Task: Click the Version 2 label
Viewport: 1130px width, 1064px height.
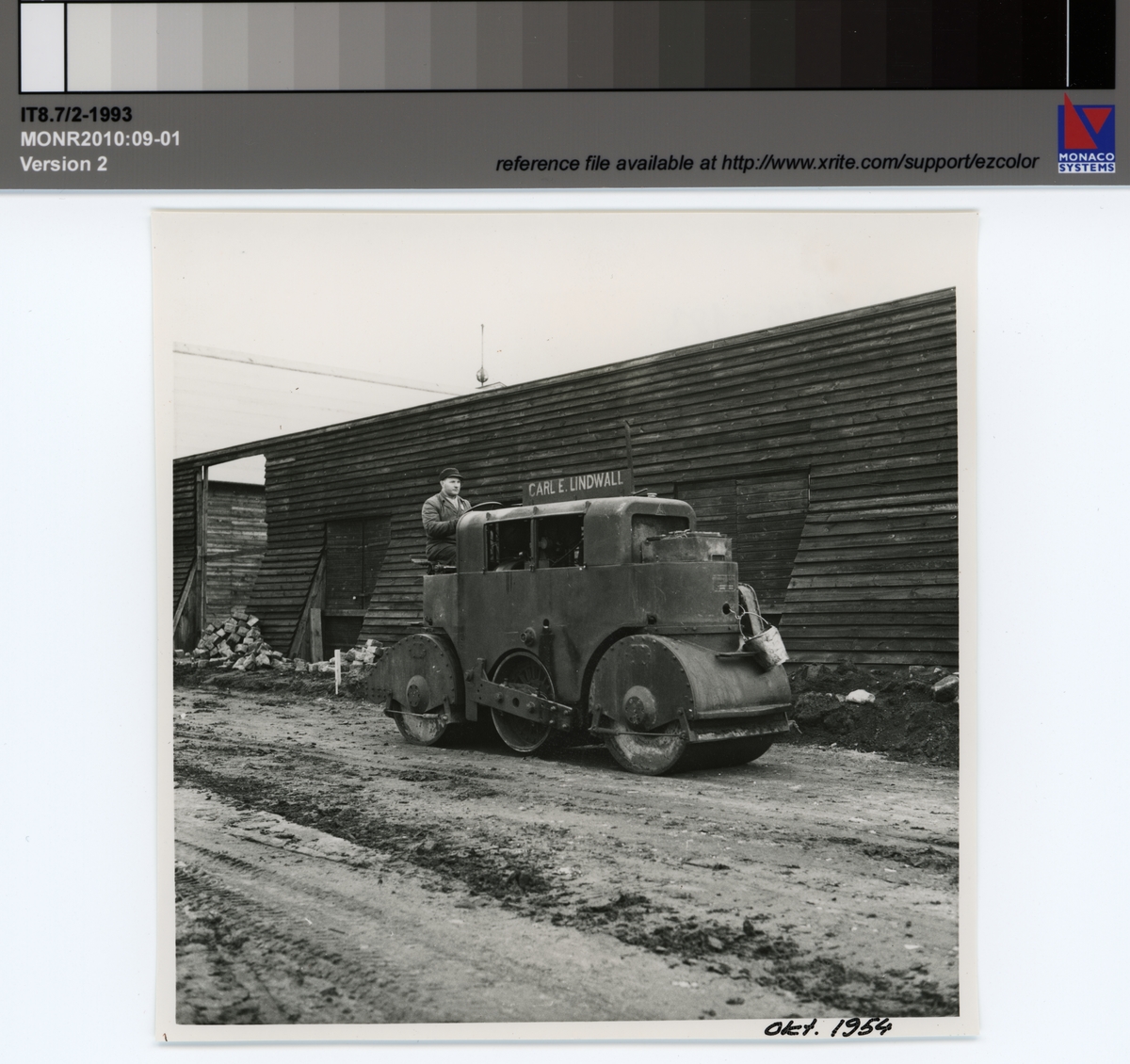Action: 64,163
